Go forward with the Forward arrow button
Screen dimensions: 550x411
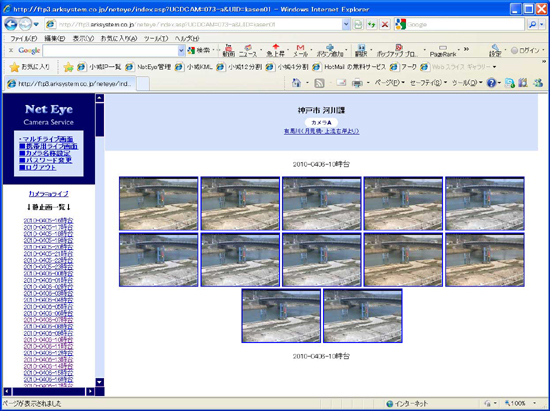click(x=25, y=25)
